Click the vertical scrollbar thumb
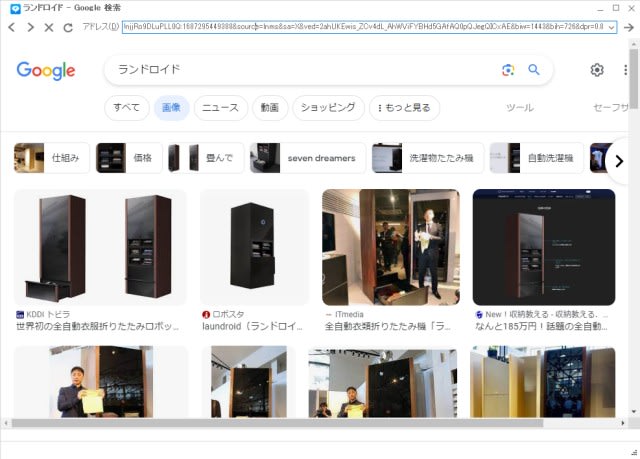The height and width of the screenshot is (459, 640). [x=633, y=78]
